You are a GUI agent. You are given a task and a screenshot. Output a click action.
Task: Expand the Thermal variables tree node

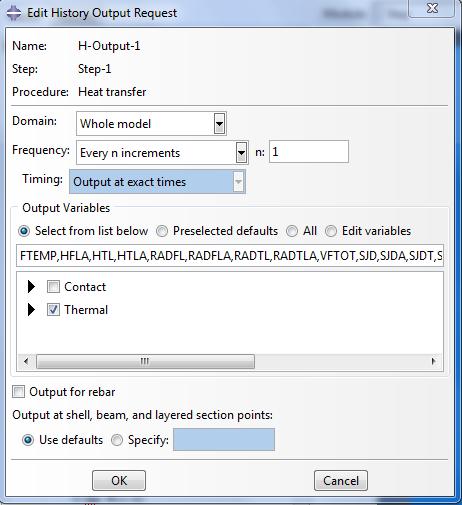31,310
